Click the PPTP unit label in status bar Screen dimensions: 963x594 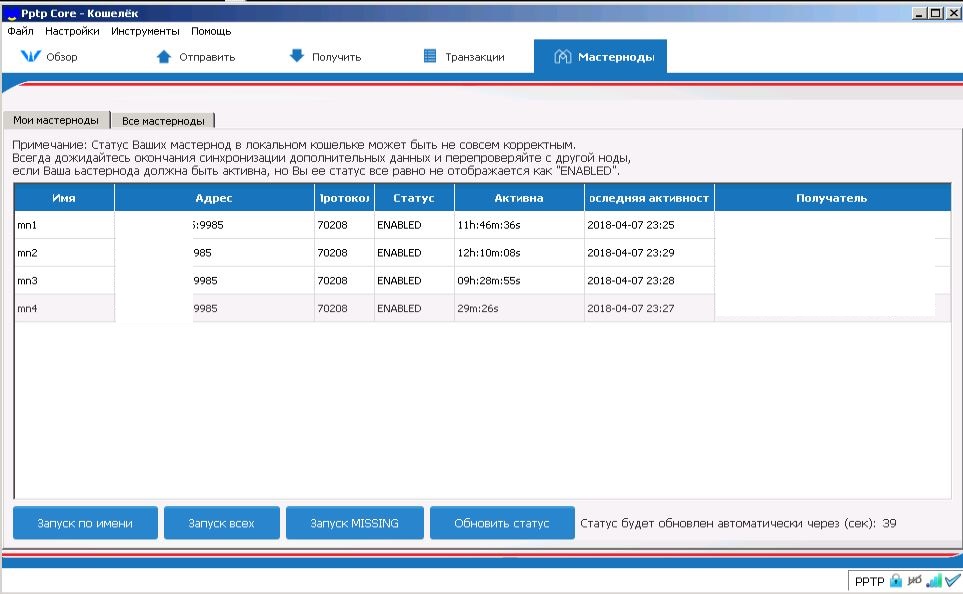[870, 581]
